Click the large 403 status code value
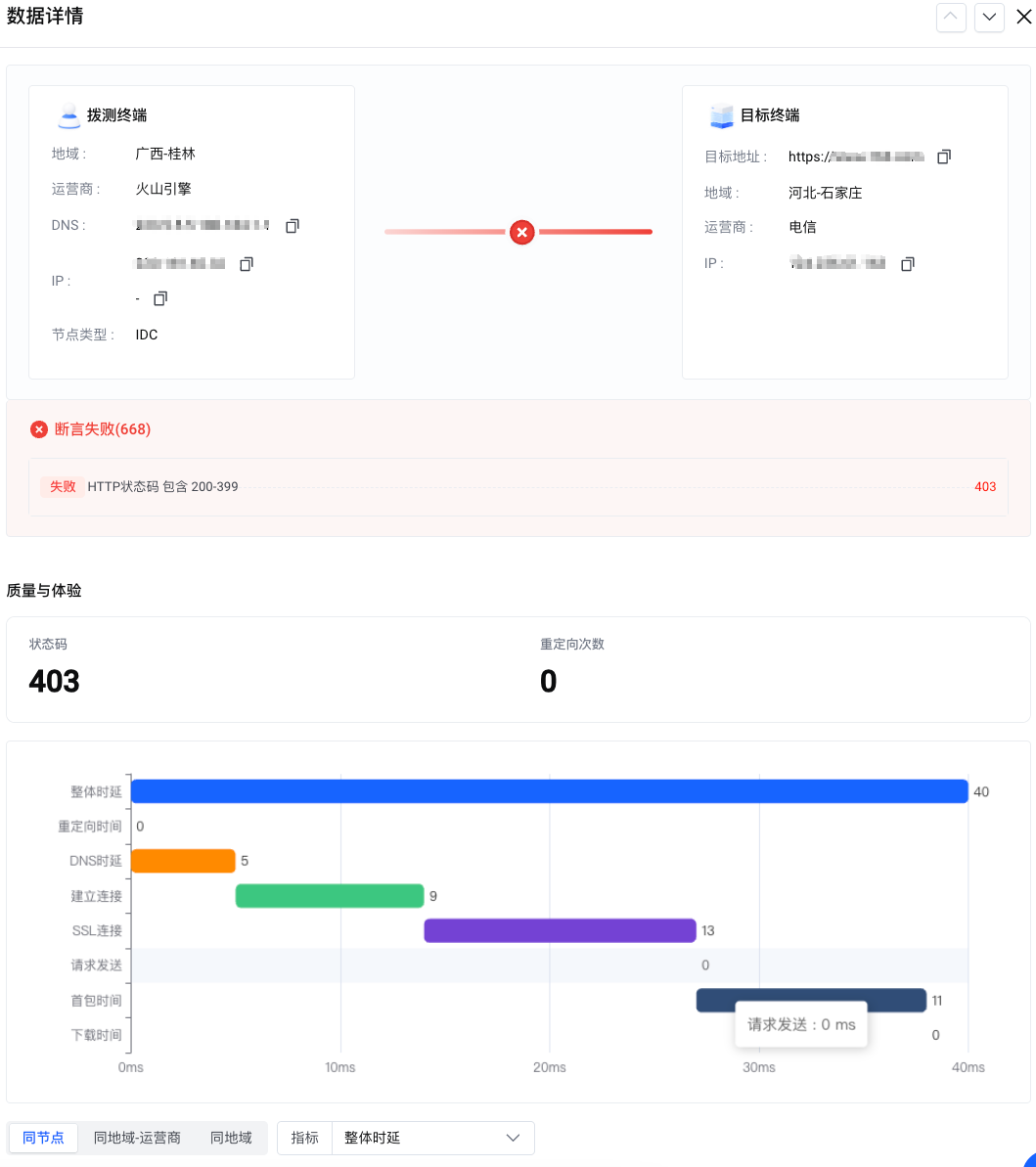 [55, 681]
